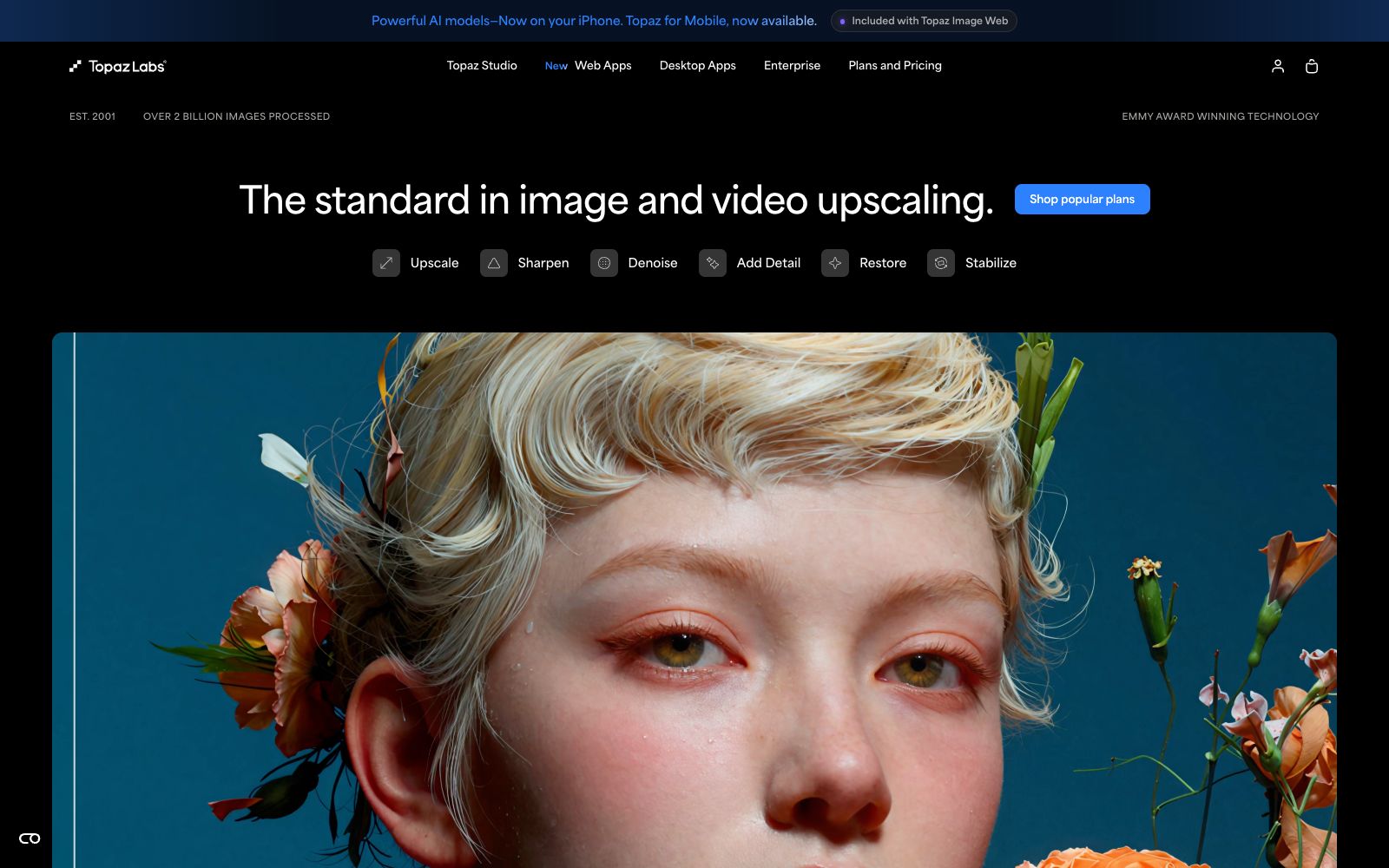Image resolution: width=1389 pixels, height=868 pixels.
Task: Click the Upscale arrow icon
Action: point(386,263)
